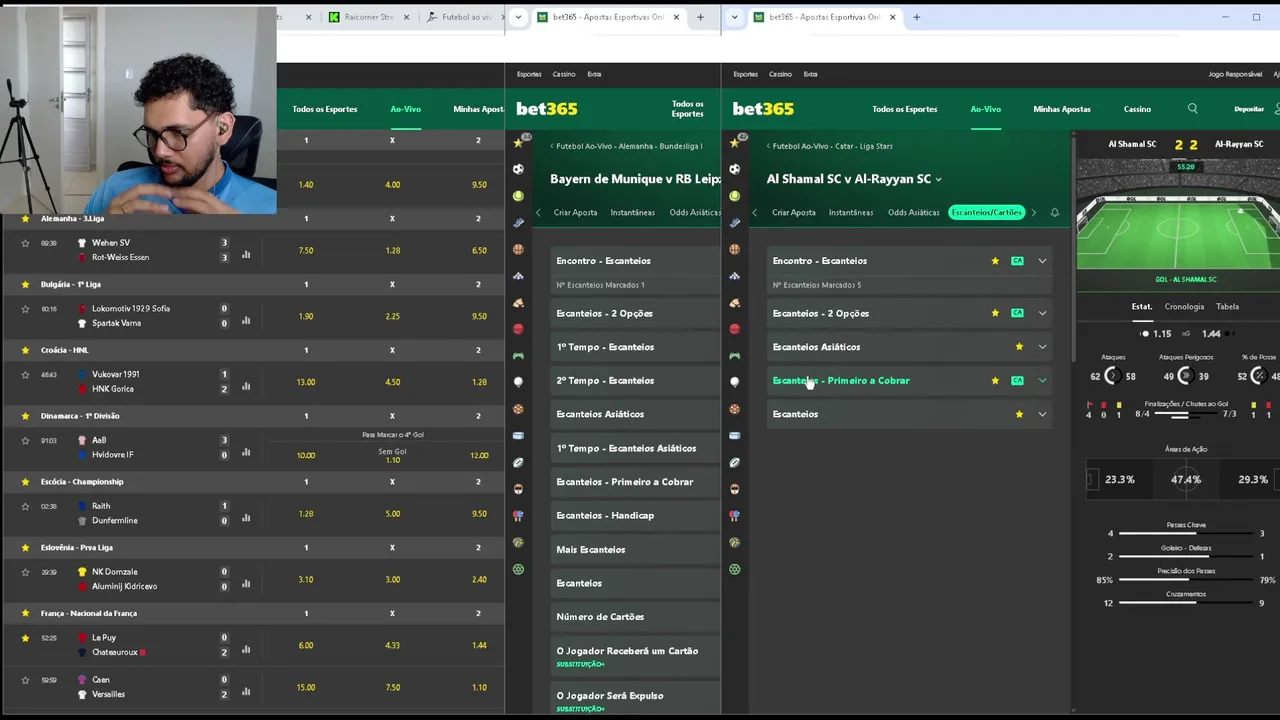
Task: Select Ao-Vivo menu in right window
Action: [x=985, y=109]
